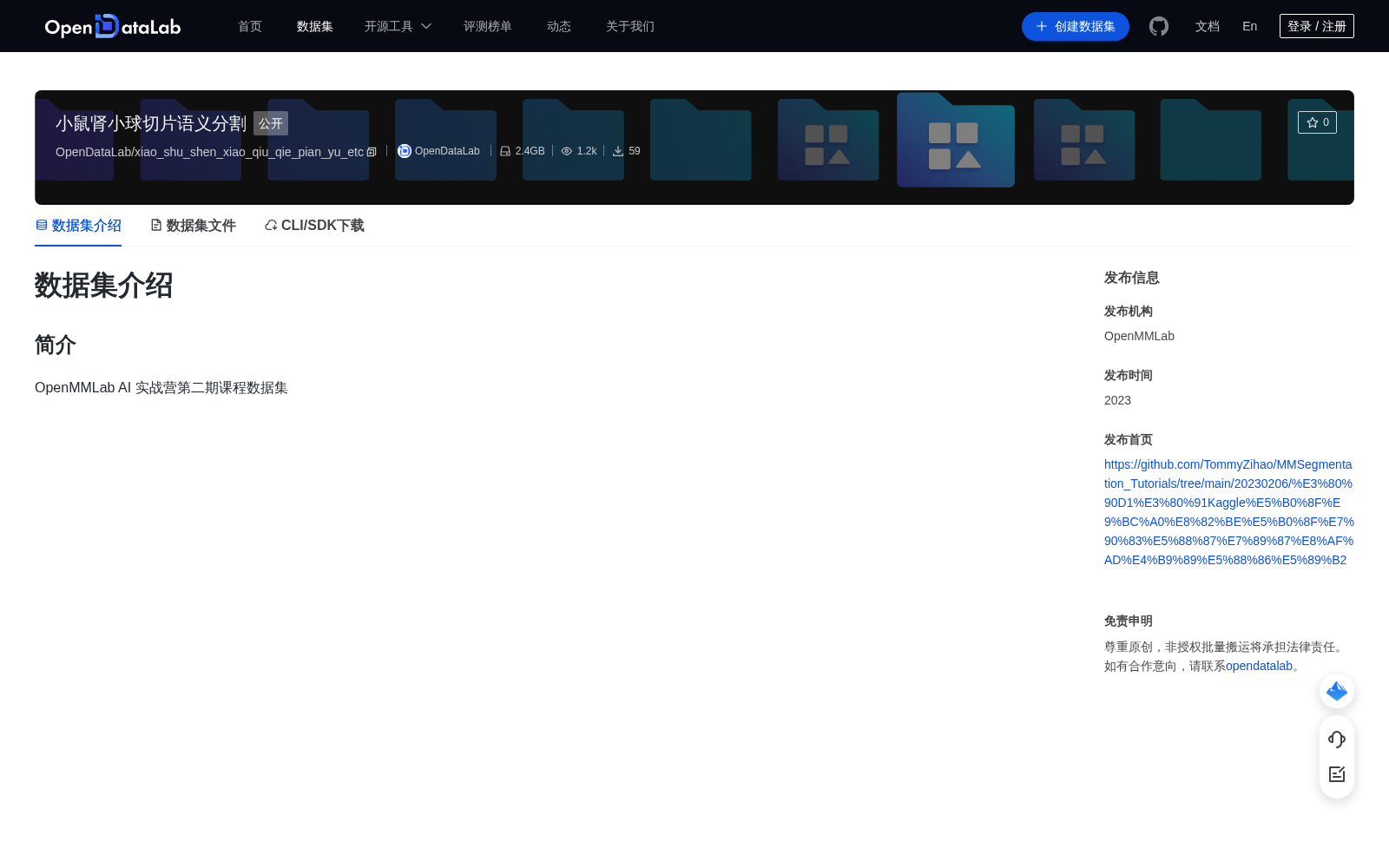Click the 公开 visibility badge
Viewport: 1389px width, 868px height.
coord(271,123)
